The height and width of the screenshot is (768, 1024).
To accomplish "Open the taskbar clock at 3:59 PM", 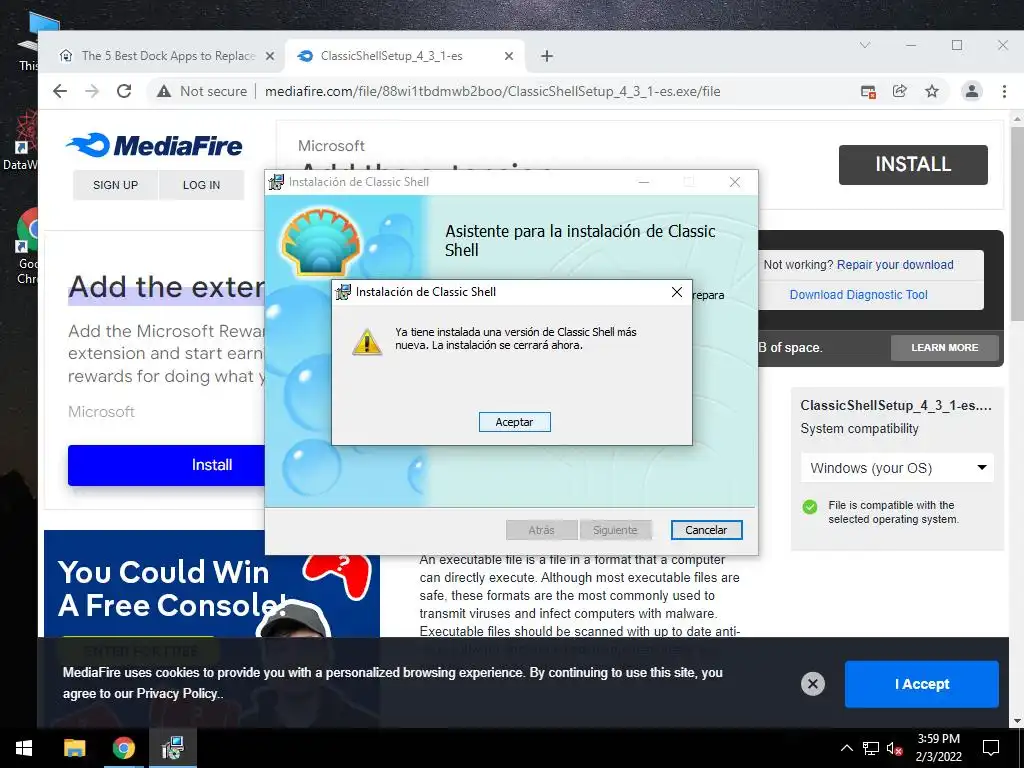I will [938, 748].
